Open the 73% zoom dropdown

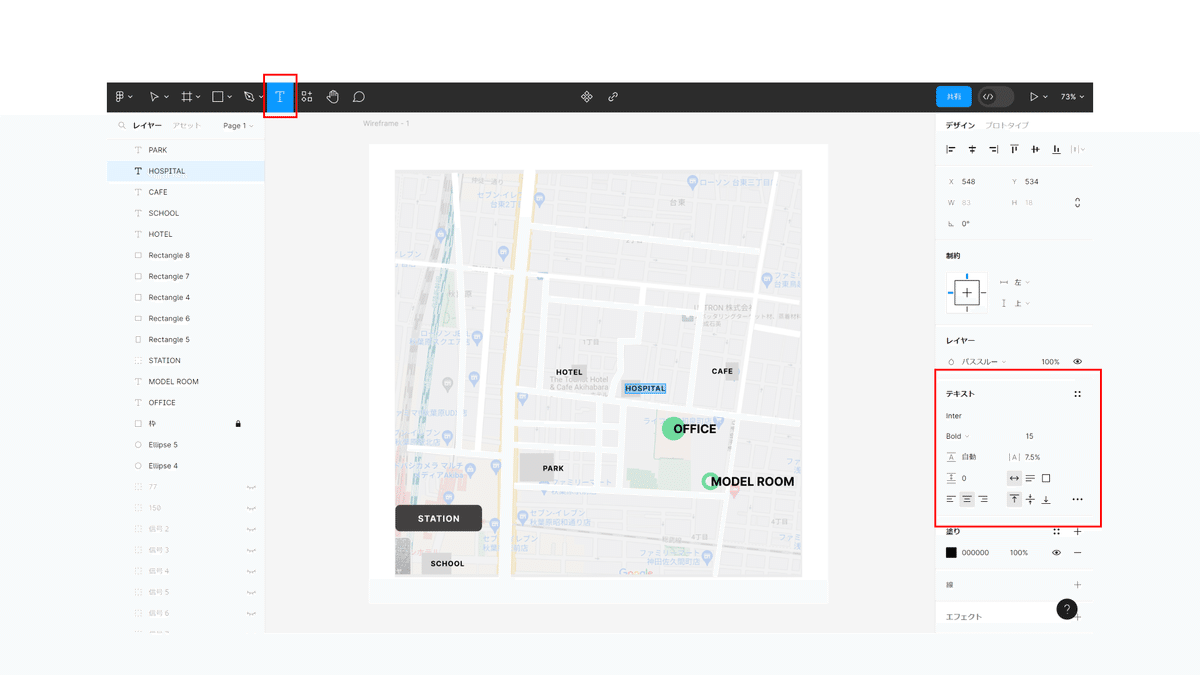point(1072,97)
